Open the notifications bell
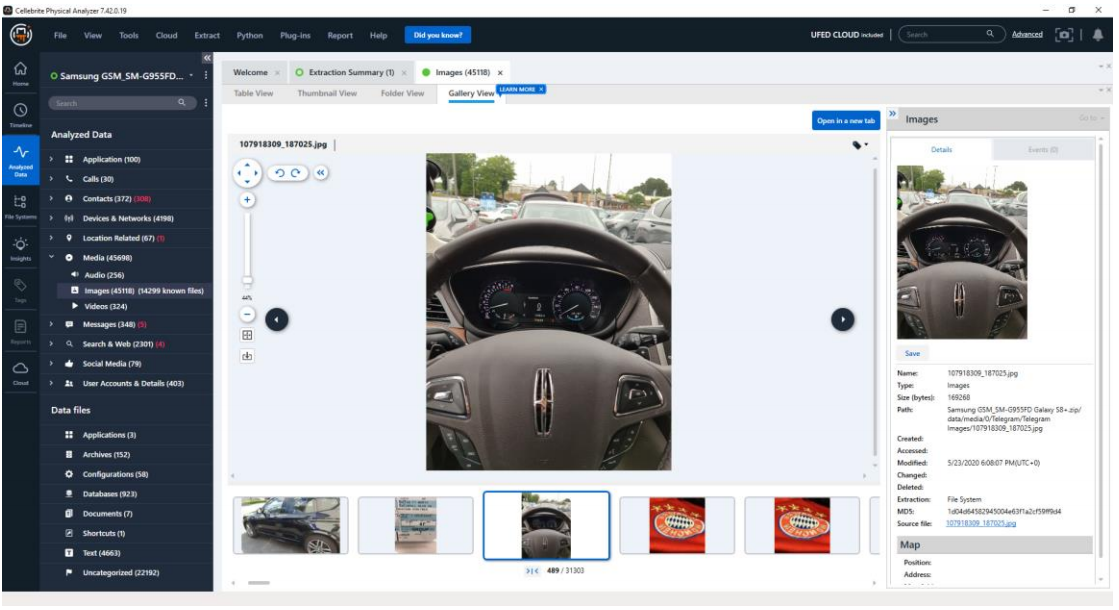This screenshot has width=1119, height=610. 1098,34
